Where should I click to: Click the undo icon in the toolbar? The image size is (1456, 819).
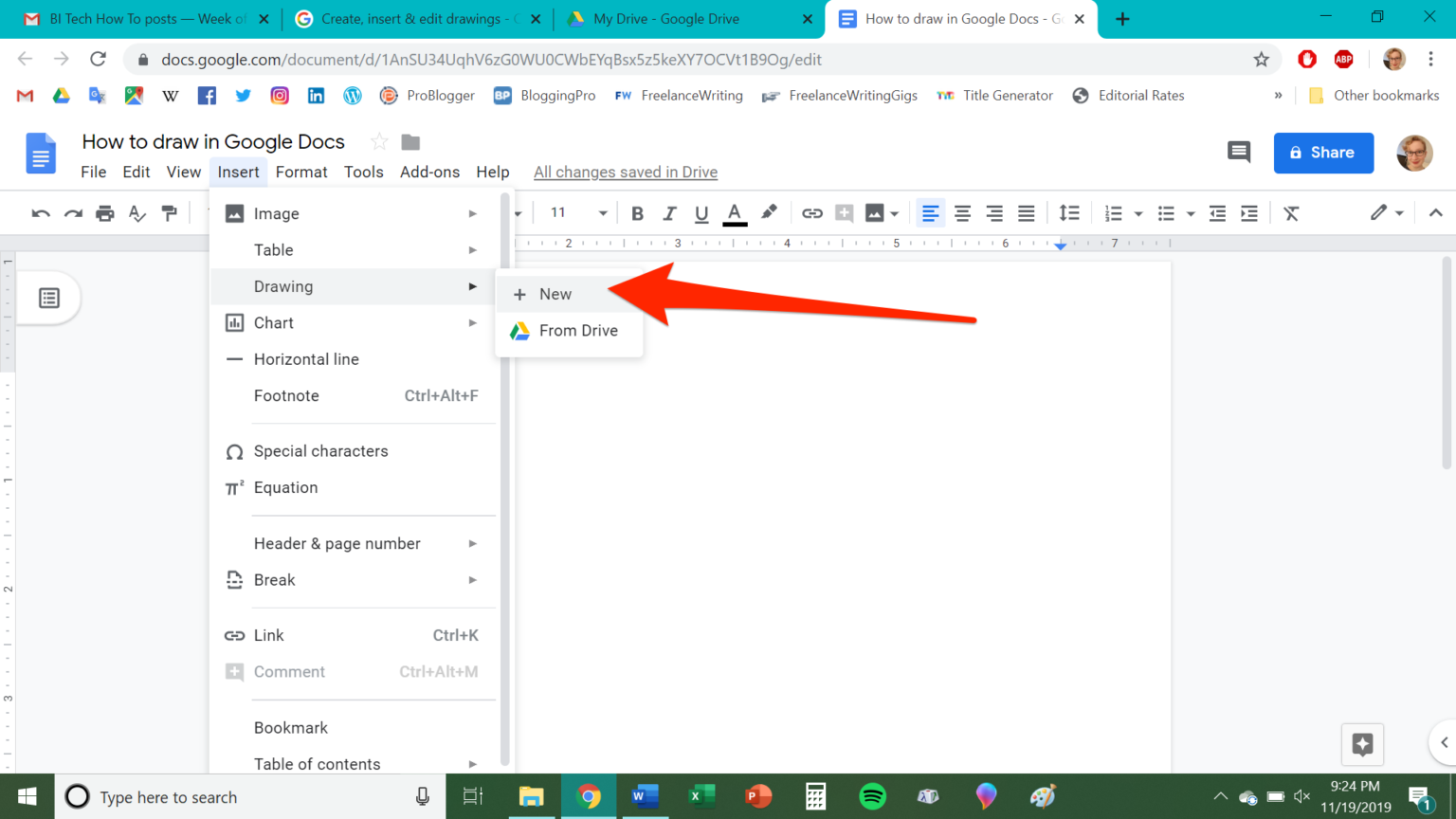click(40, 212)
